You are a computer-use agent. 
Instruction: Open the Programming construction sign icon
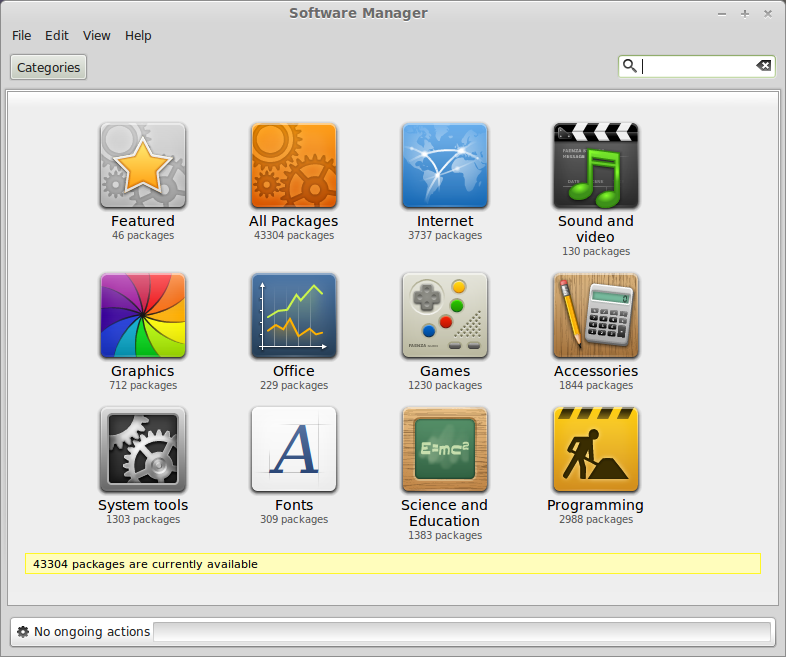click(596, 450)
